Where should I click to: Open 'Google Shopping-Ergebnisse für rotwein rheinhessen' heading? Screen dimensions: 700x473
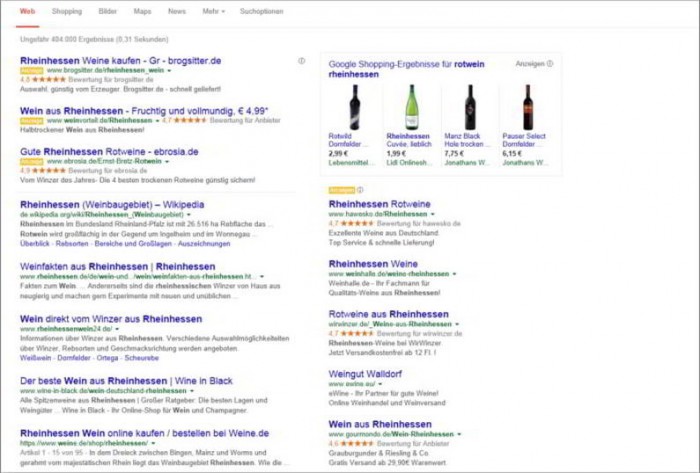[x=406, y=69]
